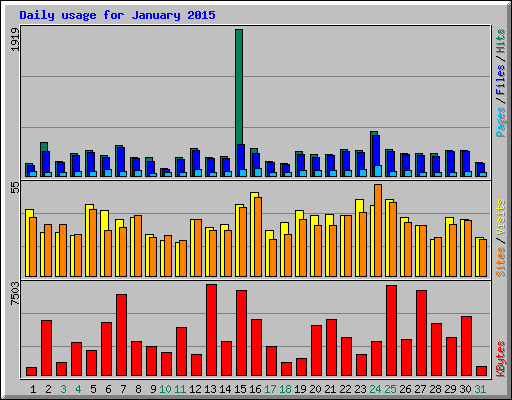Click the orange sites bar for day 16
512x400 pixels.
[258, 237]
